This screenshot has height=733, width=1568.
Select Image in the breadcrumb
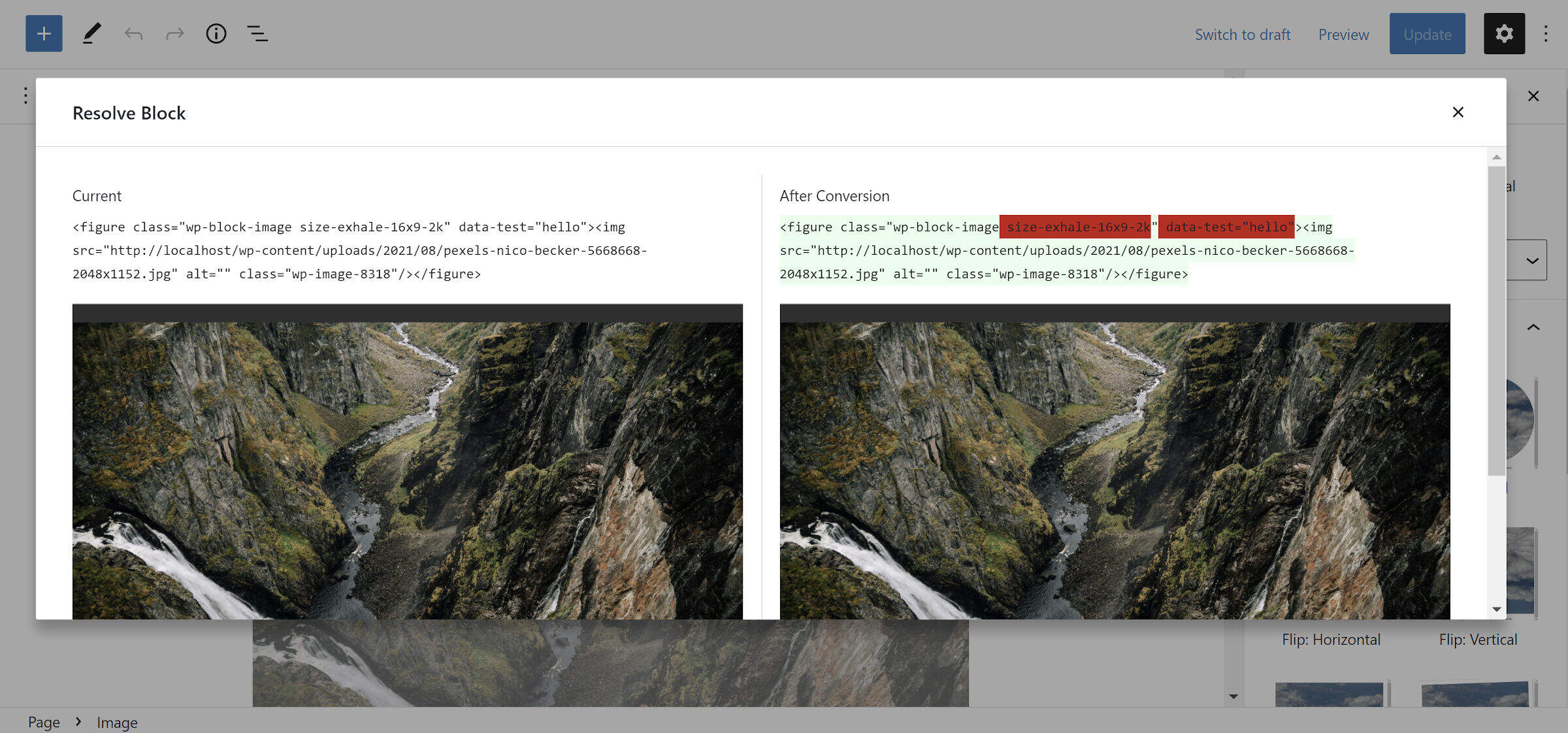117,722
